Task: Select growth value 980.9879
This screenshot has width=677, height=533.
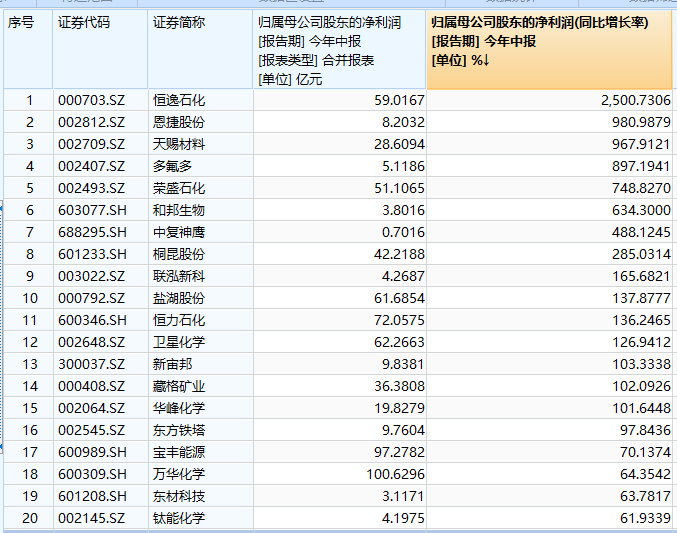Action: point(549,122)
